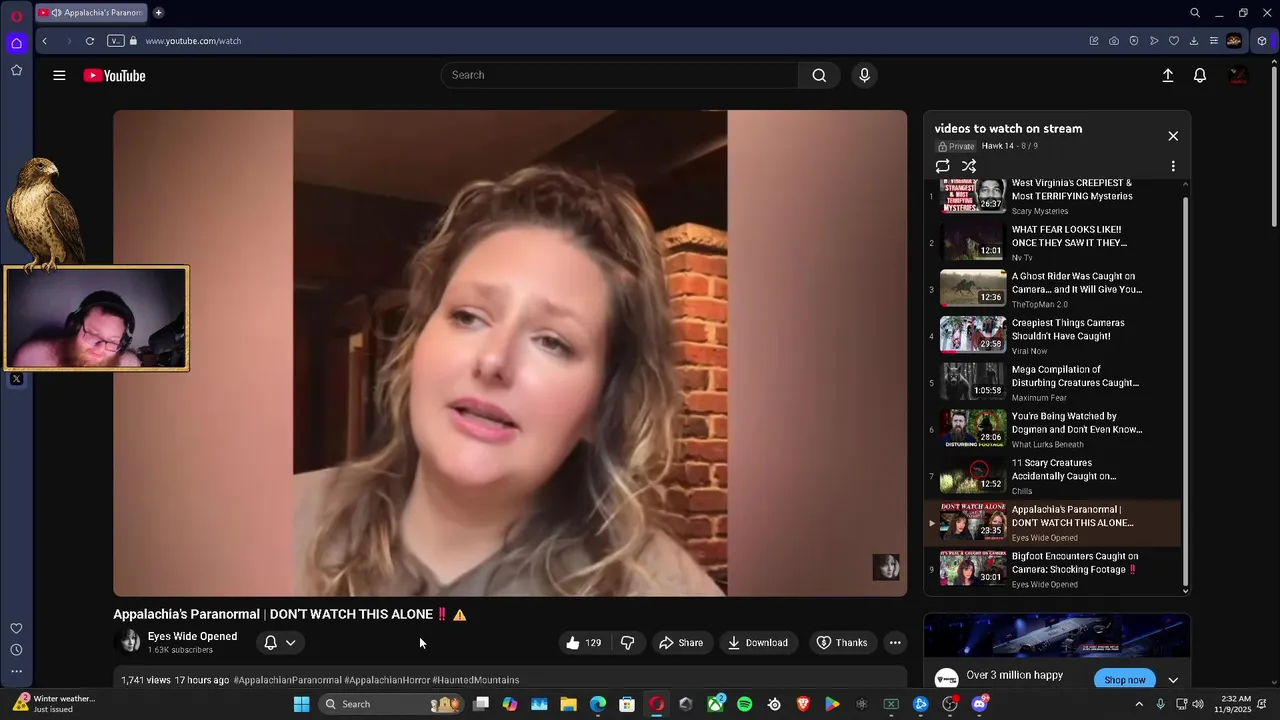Click the playlist title 'videos to watch on stream'
The image size is (1280, 720).
click(1008, 129)
